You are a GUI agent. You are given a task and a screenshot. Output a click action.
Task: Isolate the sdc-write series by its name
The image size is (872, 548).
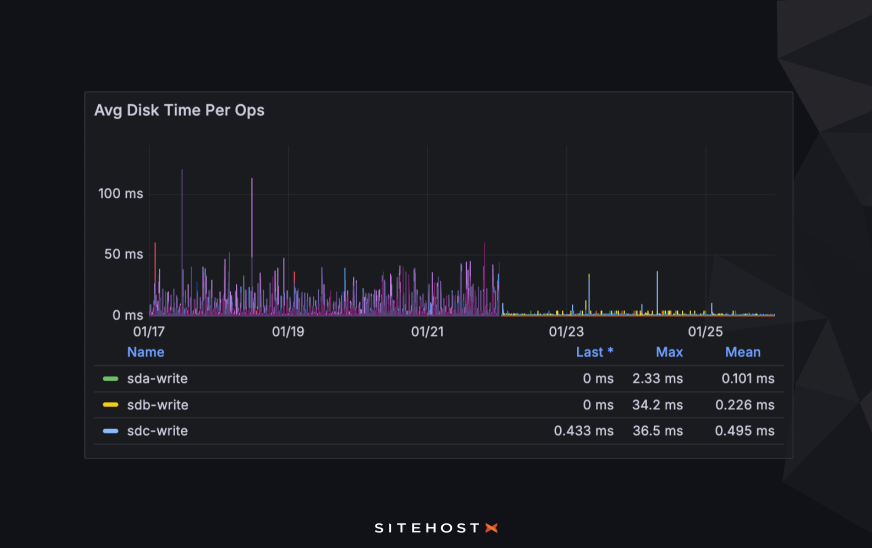157,431
